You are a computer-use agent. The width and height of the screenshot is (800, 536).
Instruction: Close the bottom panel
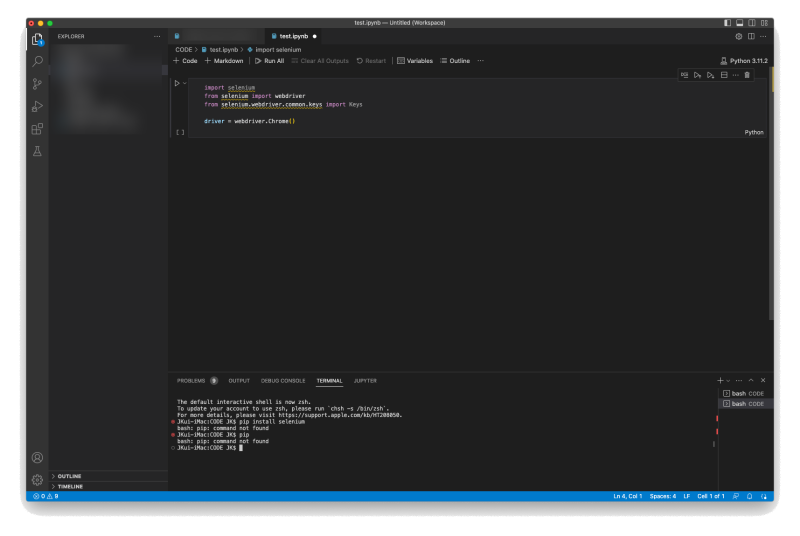[763, 380]
